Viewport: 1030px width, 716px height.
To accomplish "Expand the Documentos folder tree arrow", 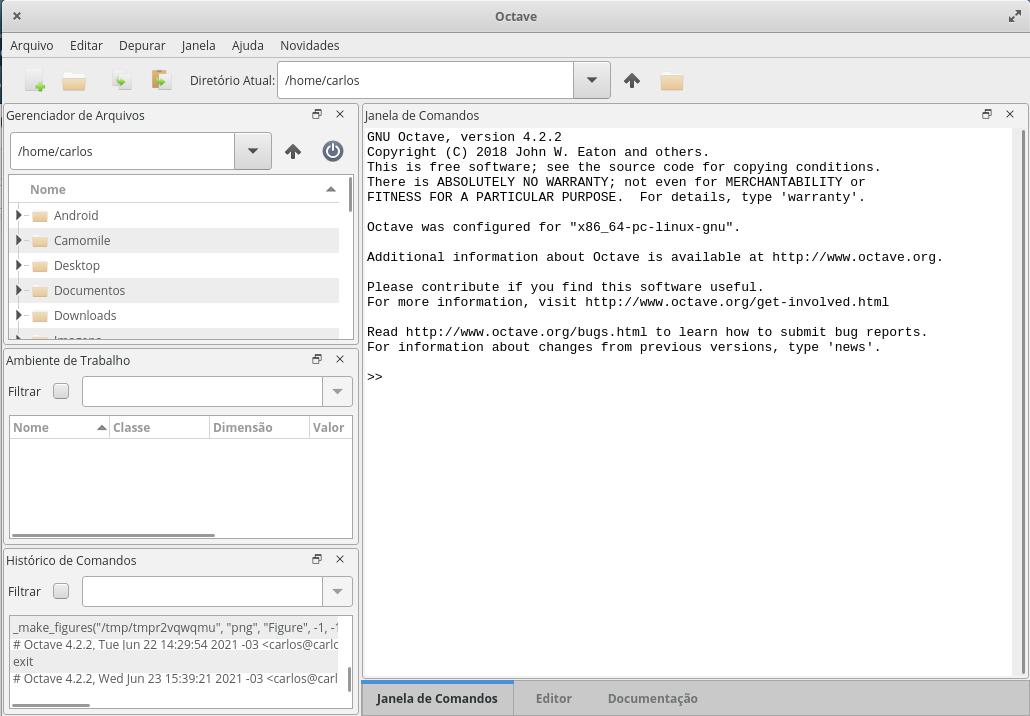I will coord(18,290).
